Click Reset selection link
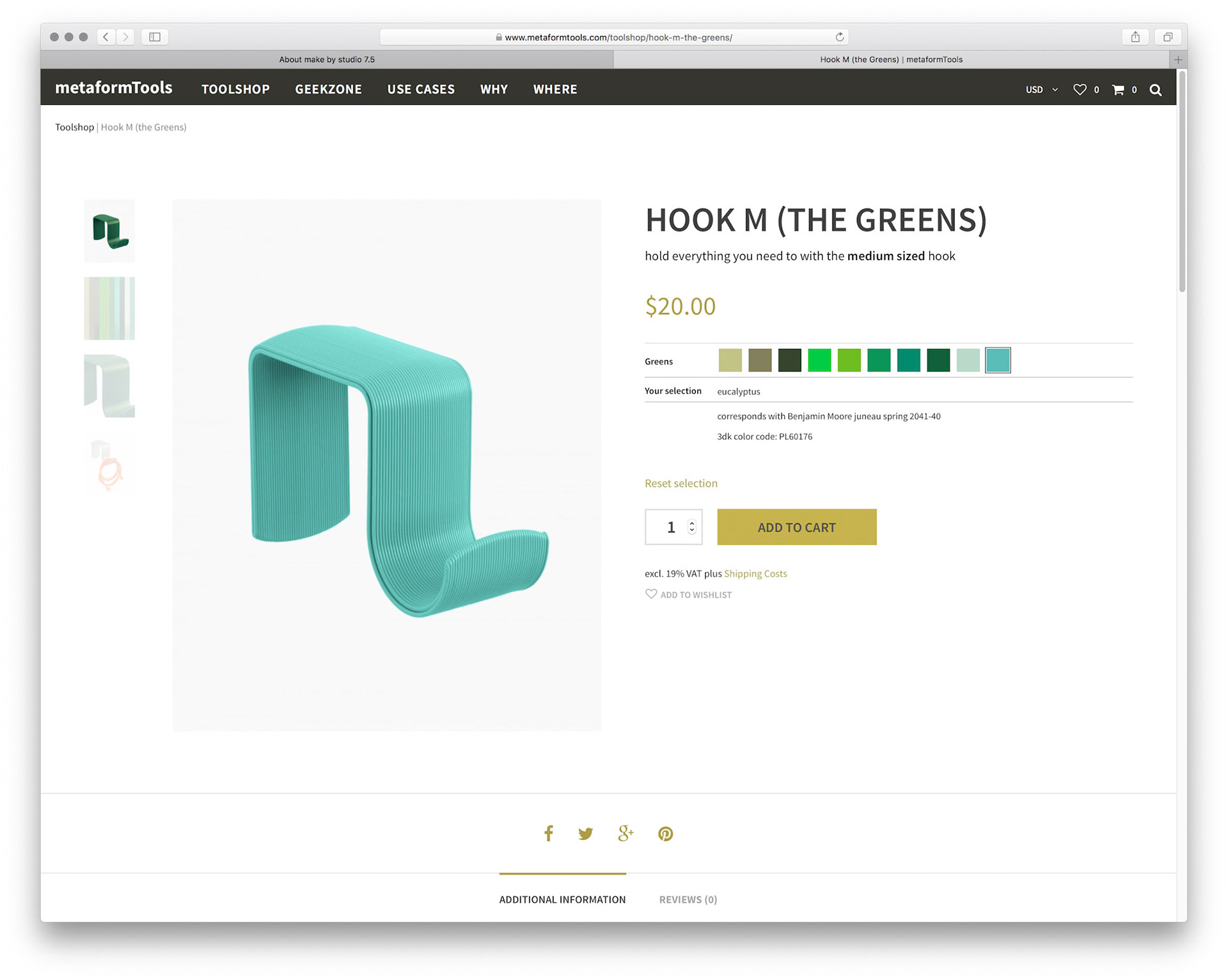 (681, 483)
